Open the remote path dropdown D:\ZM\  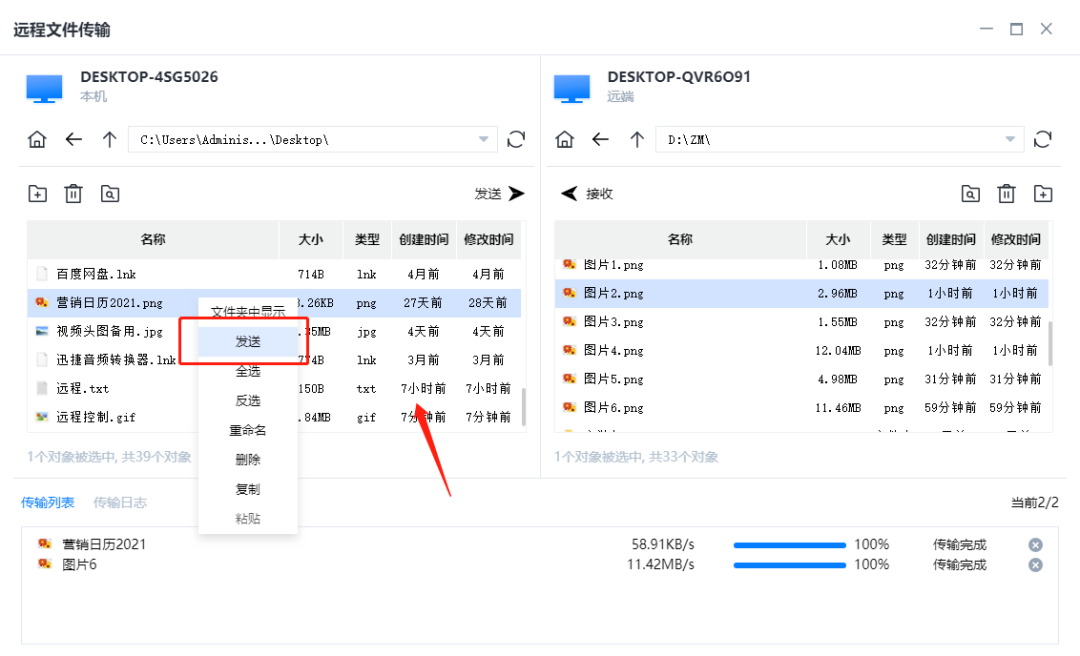(1010, 139)
